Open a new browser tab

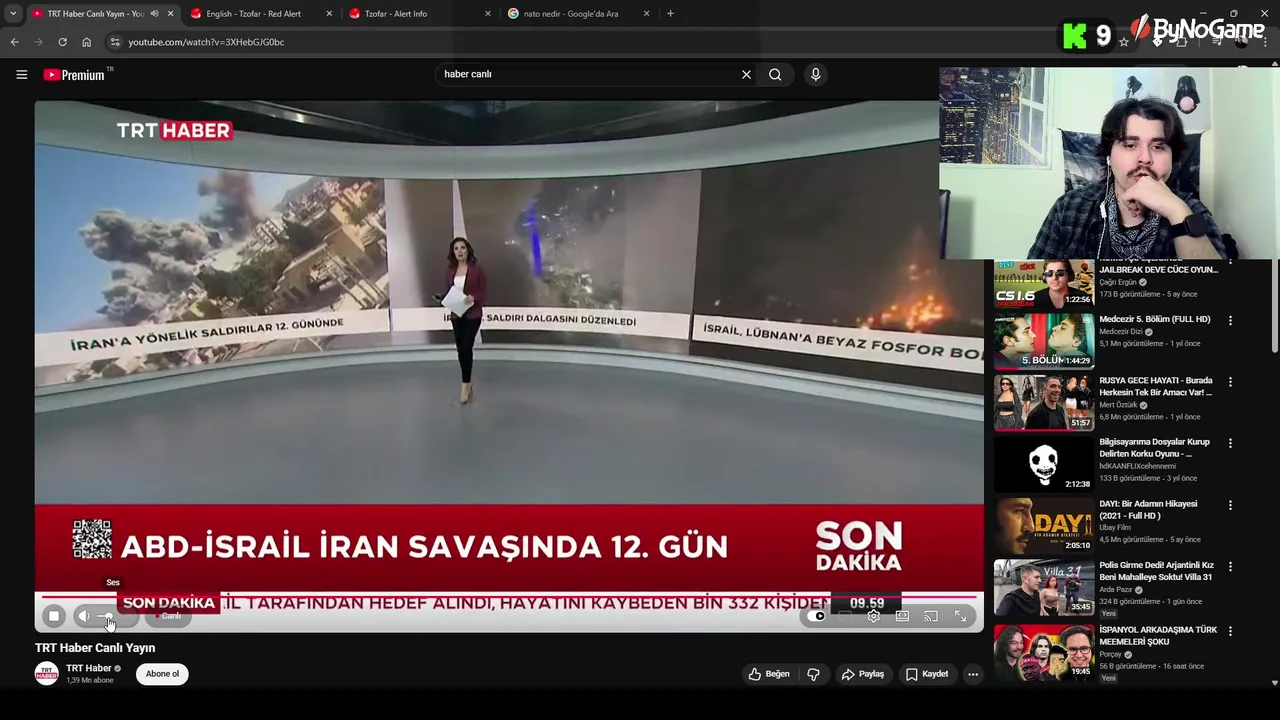[670, 14]
